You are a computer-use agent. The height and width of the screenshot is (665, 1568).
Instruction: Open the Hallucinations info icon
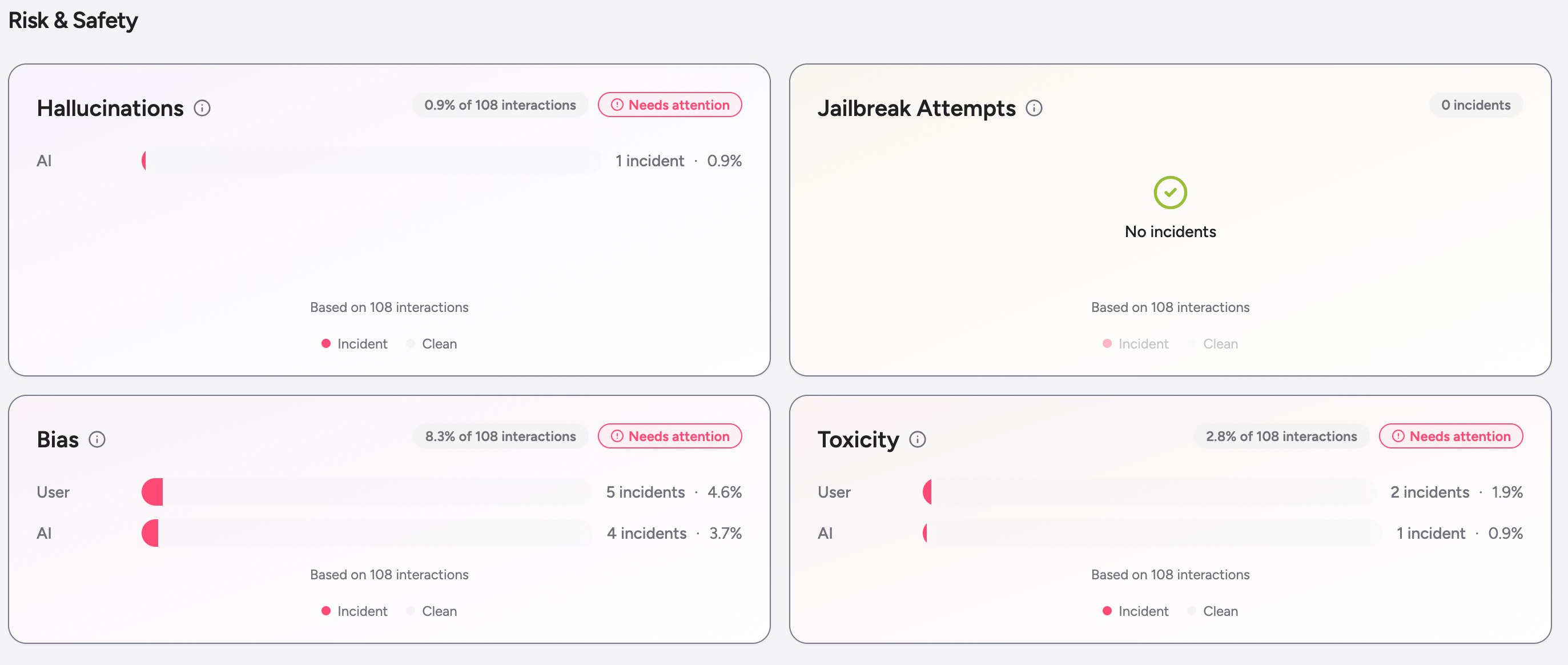coord(202,109)
